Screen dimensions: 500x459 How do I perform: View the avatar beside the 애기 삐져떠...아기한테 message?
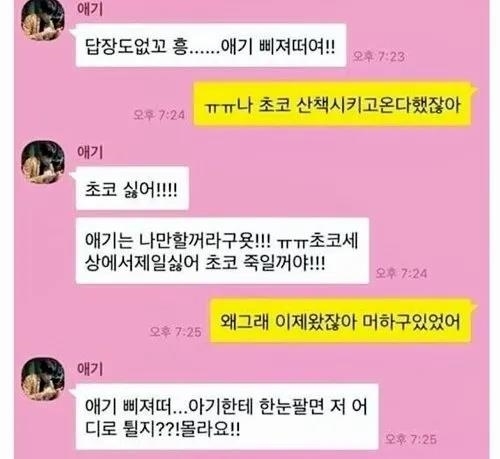point(43,379)
